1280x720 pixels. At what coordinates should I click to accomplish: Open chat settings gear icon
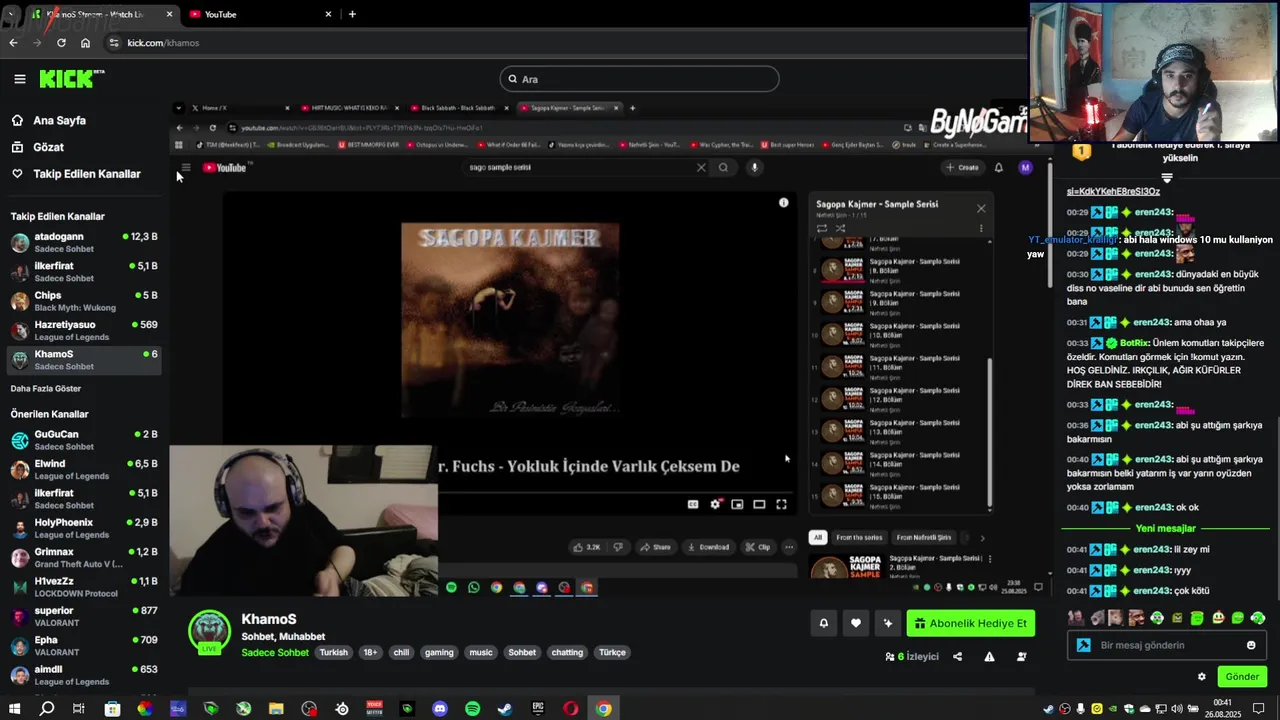click(x=1202, y=677)
